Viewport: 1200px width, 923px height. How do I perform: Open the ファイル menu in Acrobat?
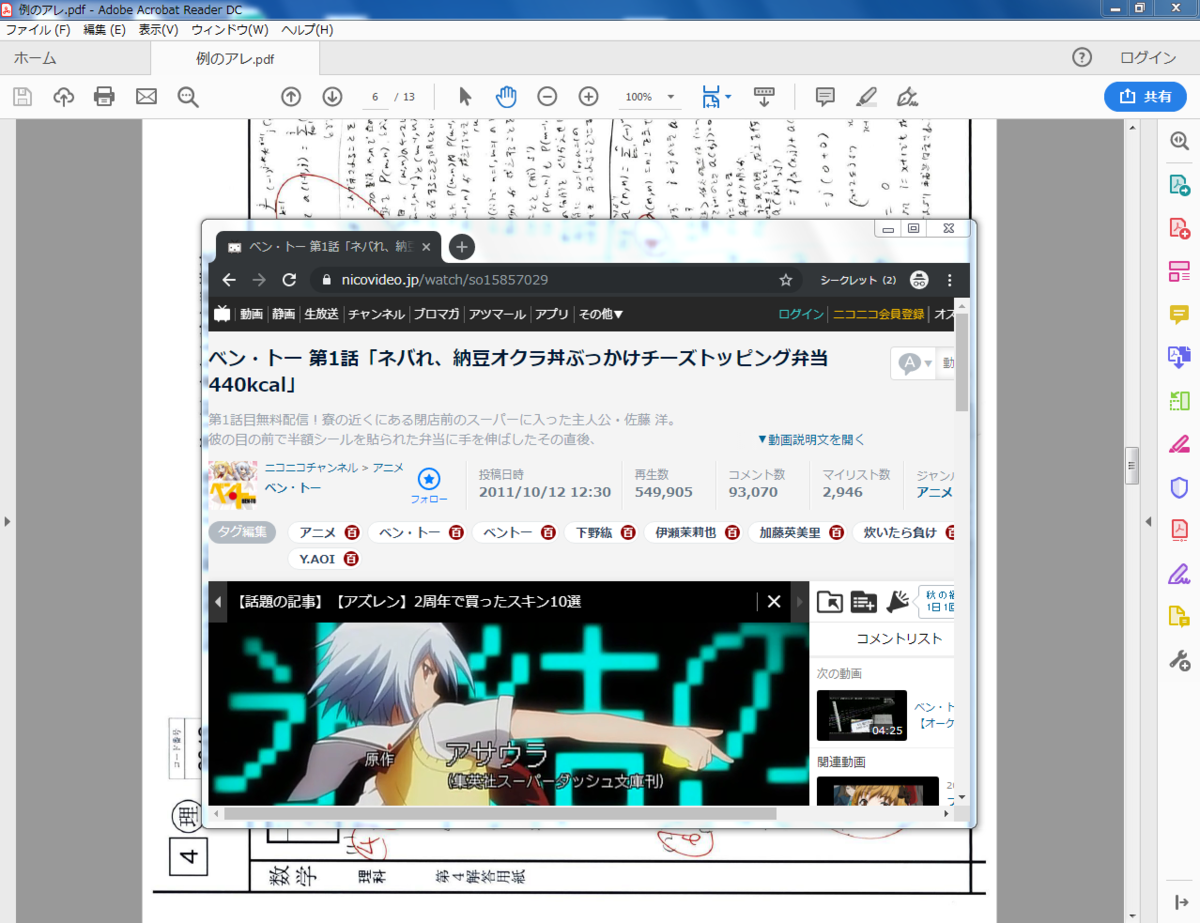click(x=38, y=30)
